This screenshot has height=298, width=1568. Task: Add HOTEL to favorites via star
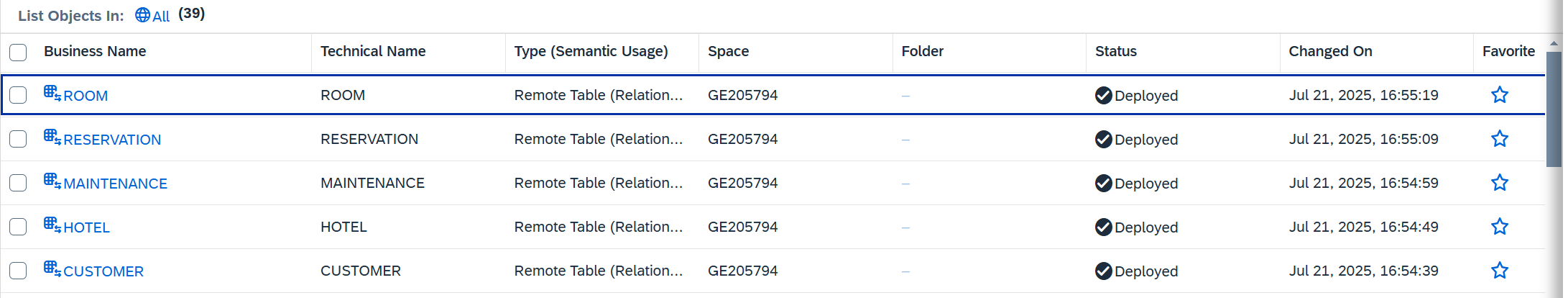pos(1499,227)
